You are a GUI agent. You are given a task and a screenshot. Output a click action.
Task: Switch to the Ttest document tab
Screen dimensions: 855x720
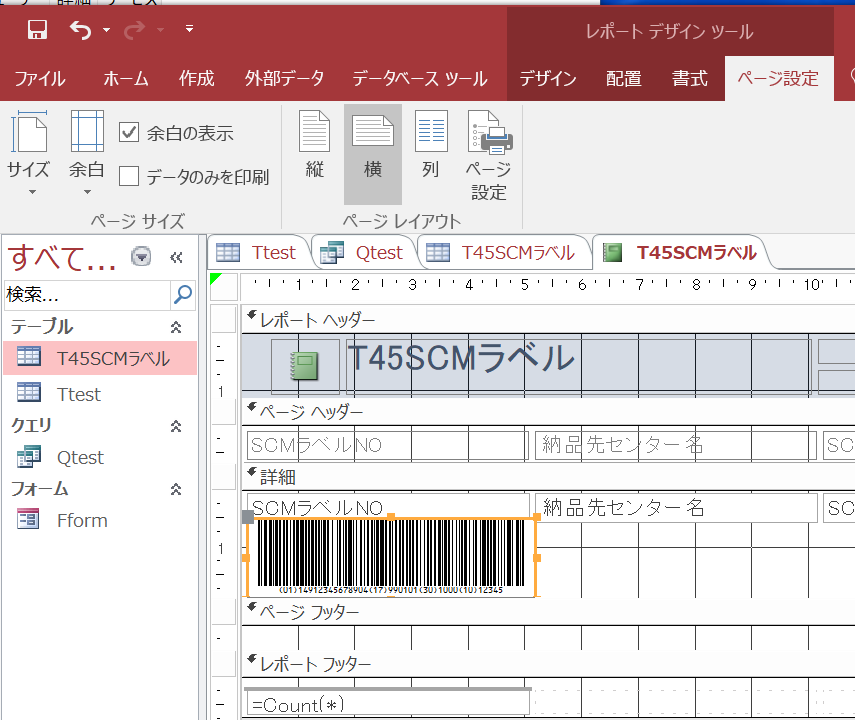pos(260,253)
